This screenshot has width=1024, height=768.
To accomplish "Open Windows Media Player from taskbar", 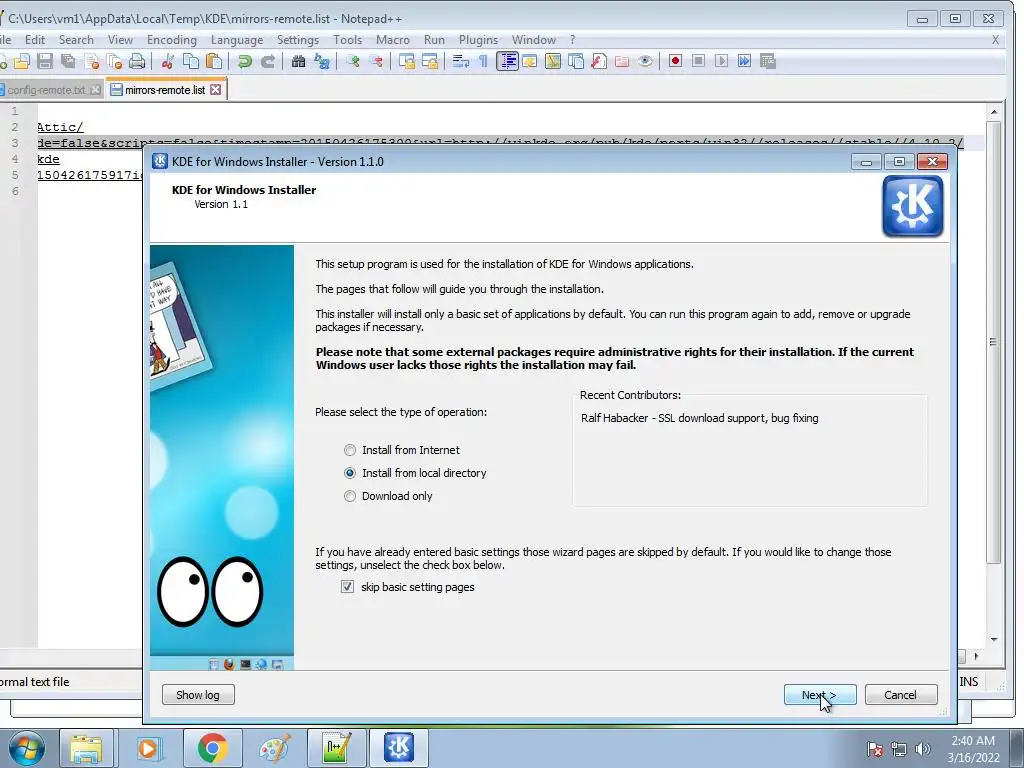I will tap(148, 748).
